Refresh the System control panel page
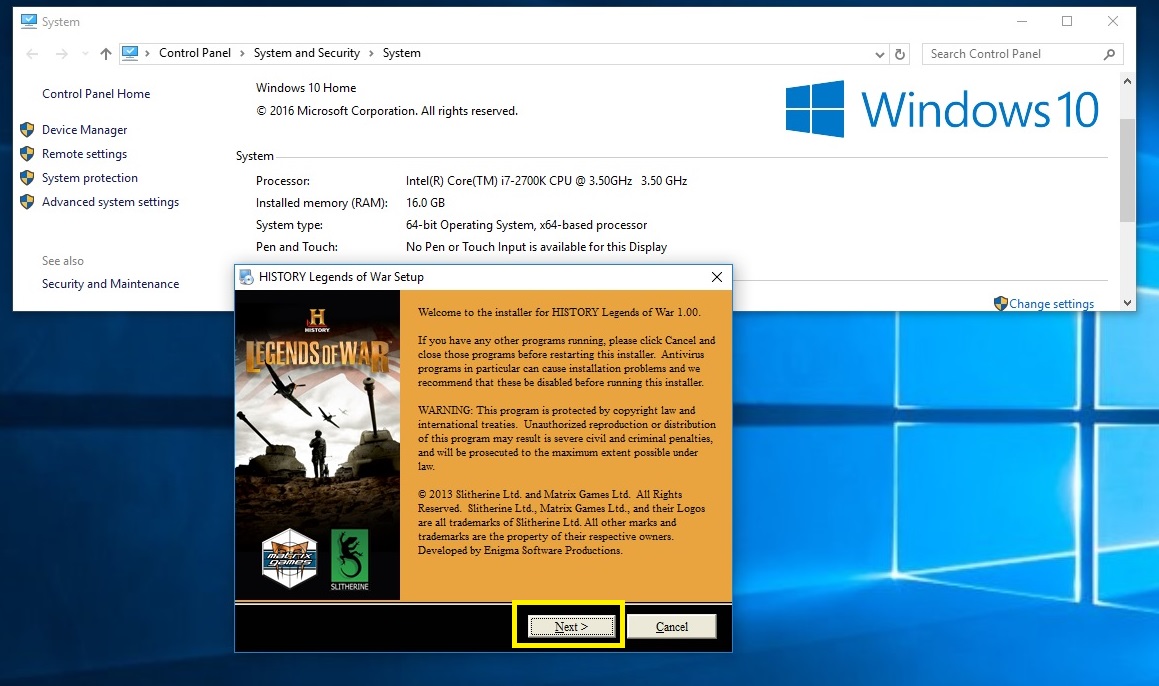Viewport: 1159px width, 686px height. pos(900,54)
